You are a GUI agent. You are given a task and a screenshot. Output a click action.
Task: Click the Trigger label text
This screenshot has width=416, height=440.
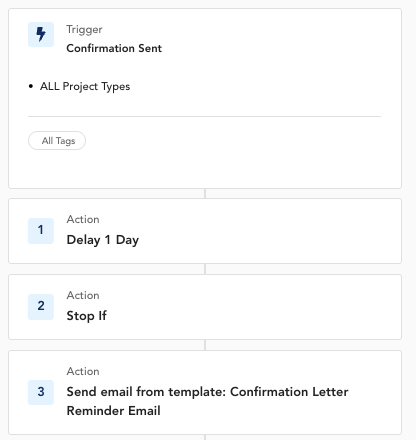pyautogui.click(x=84, y=30)
